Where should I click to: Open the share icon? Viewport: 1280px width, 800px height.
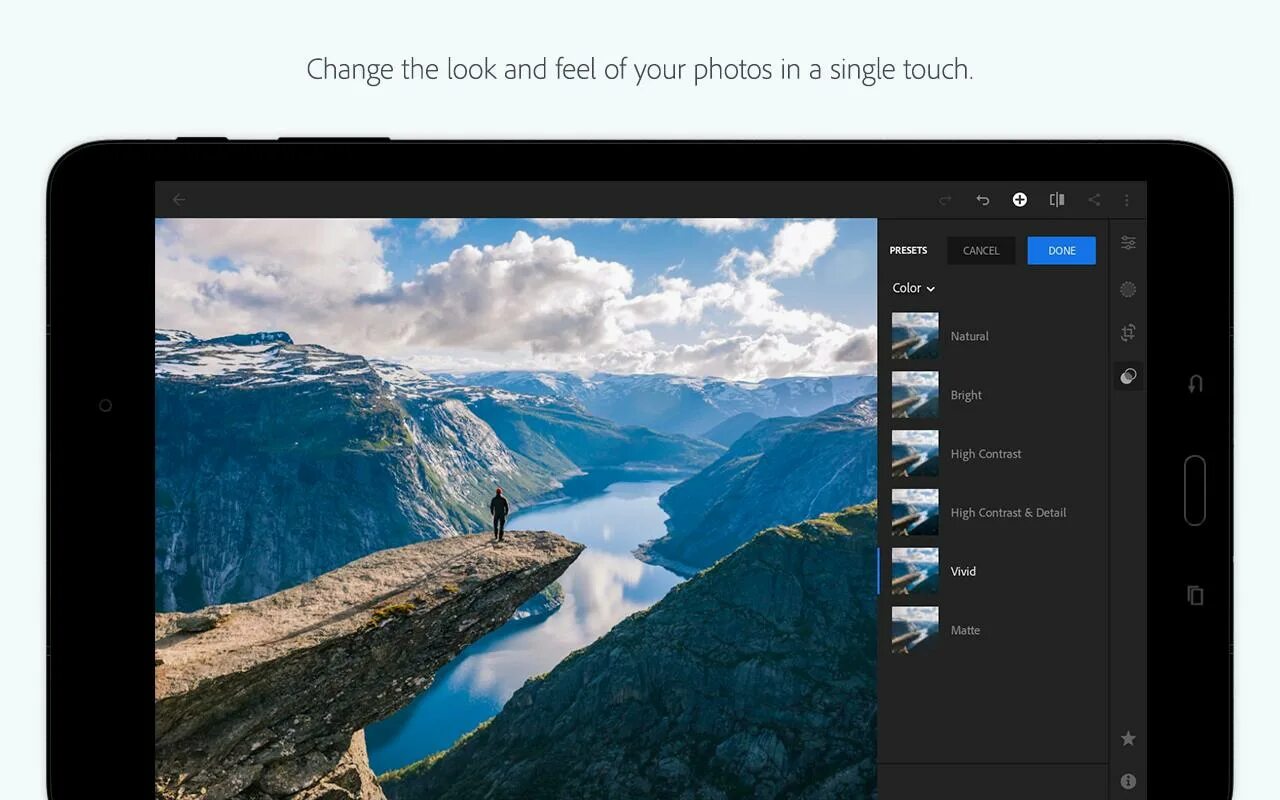click(x=1094, y=200)
